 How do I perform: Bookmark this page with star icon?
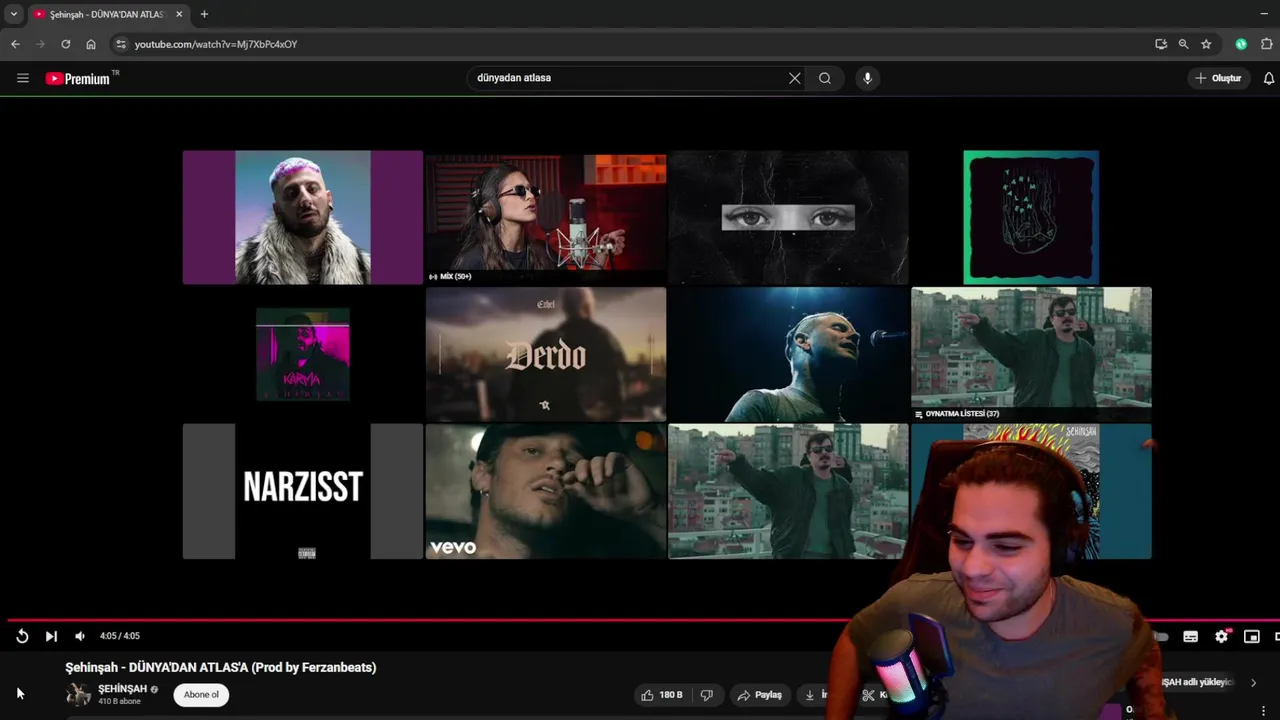(1206, 44)
